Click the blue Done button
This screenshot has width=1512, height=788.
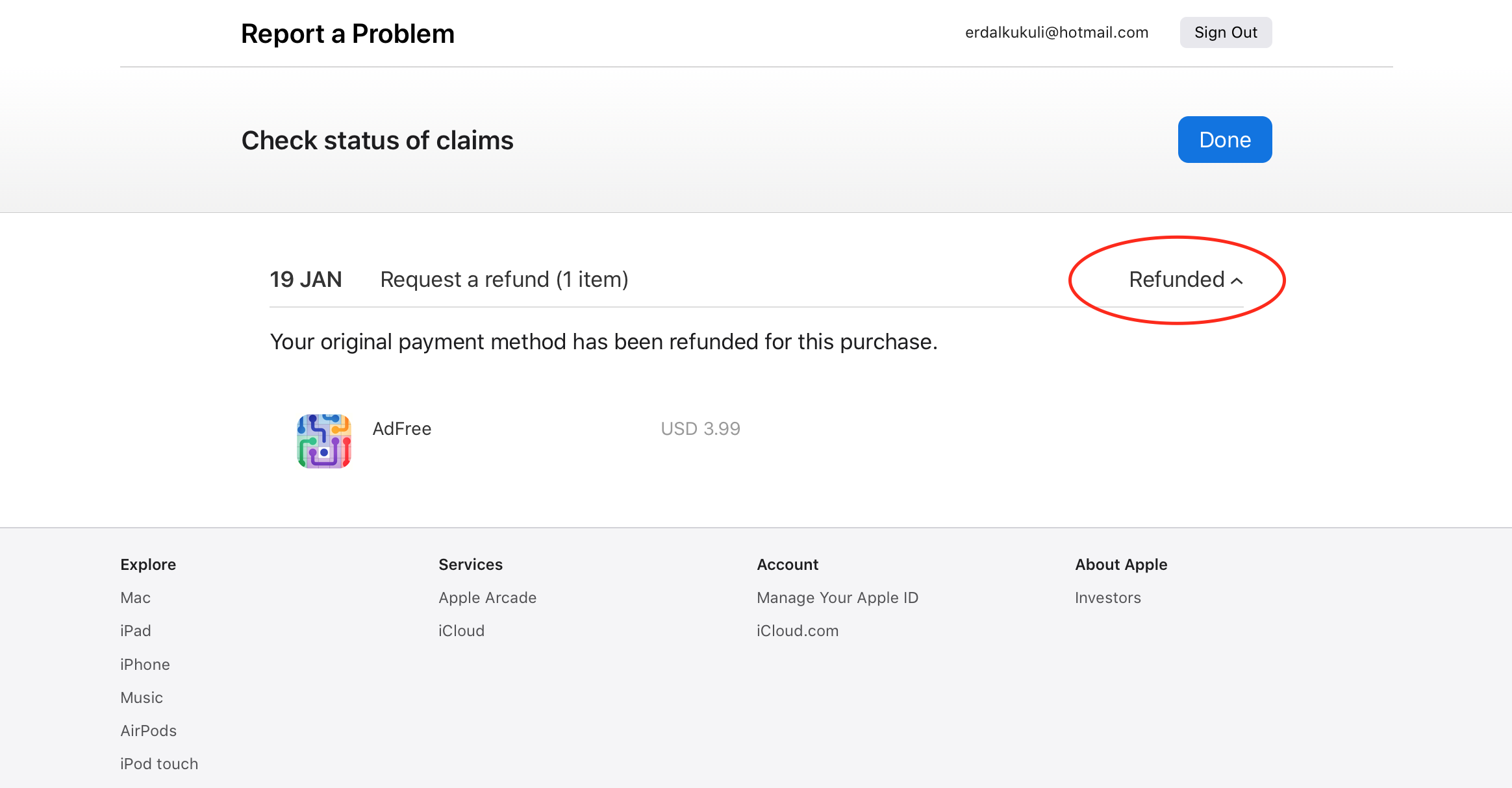(1224, 140)
